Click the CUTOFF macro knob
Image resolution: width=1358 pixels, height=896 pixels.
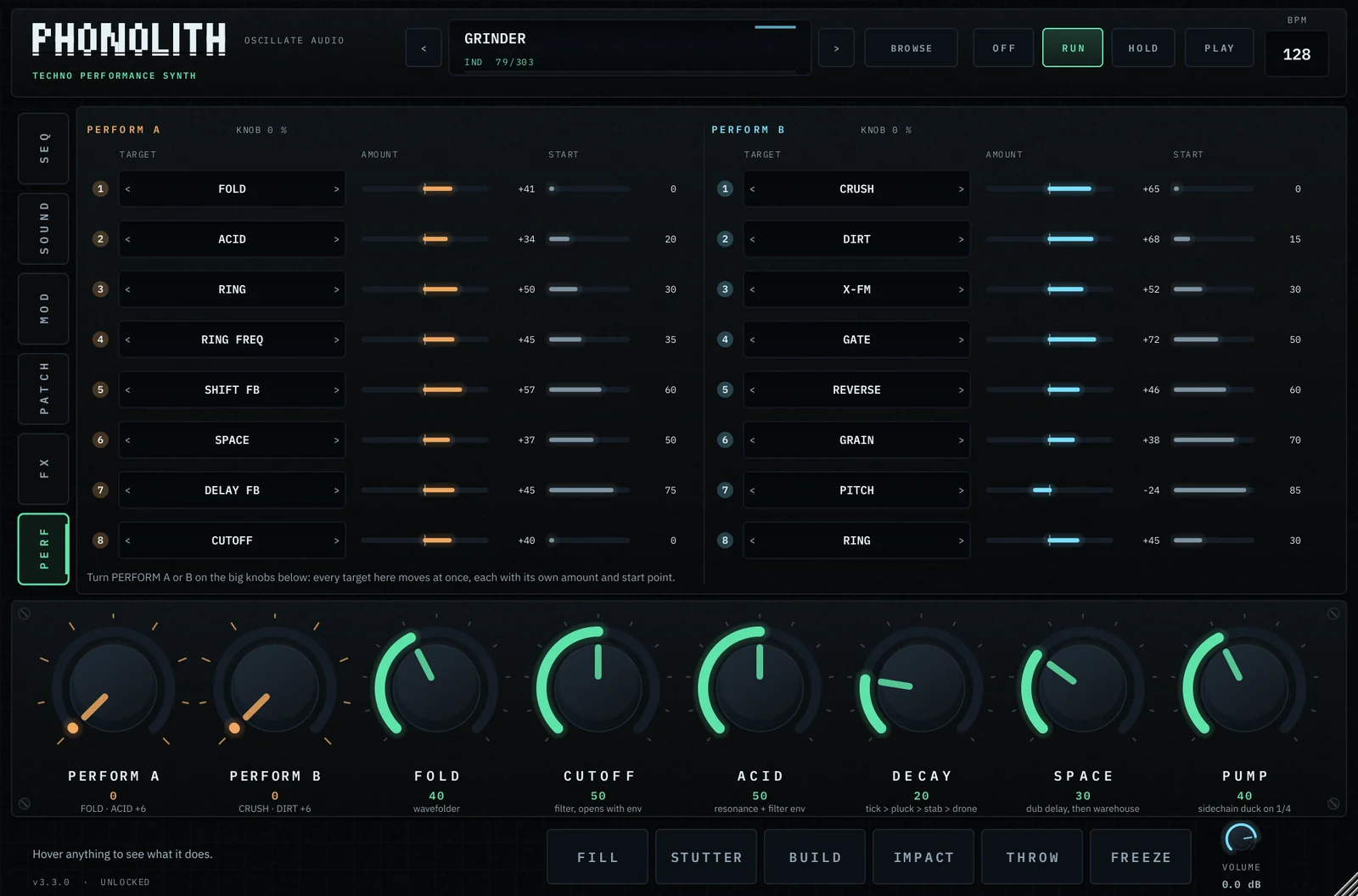pyautogui.click(x=598, y=686)
